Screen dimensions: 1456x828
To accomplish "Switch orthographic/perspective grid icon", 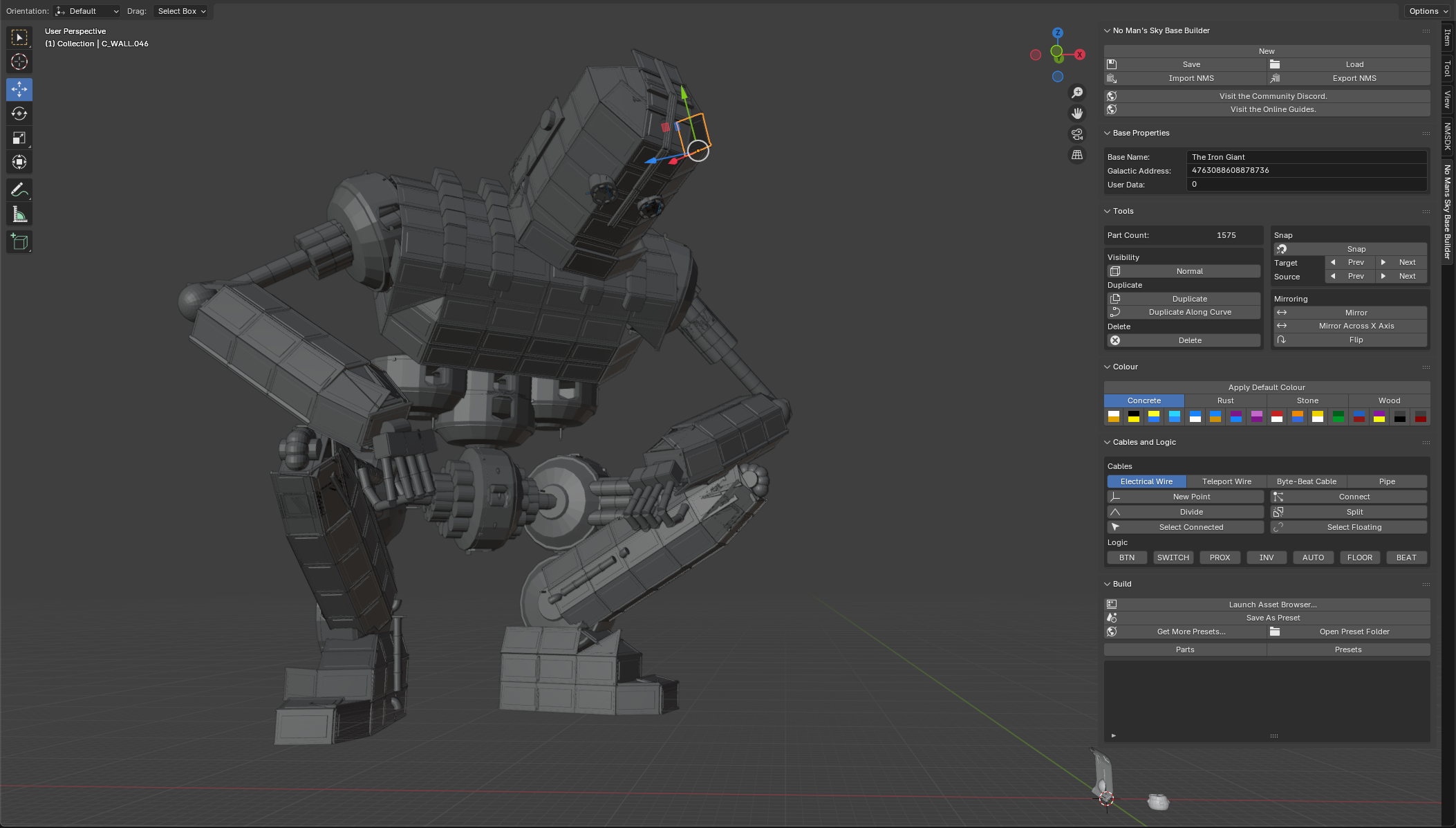I will pos(1077,155).
